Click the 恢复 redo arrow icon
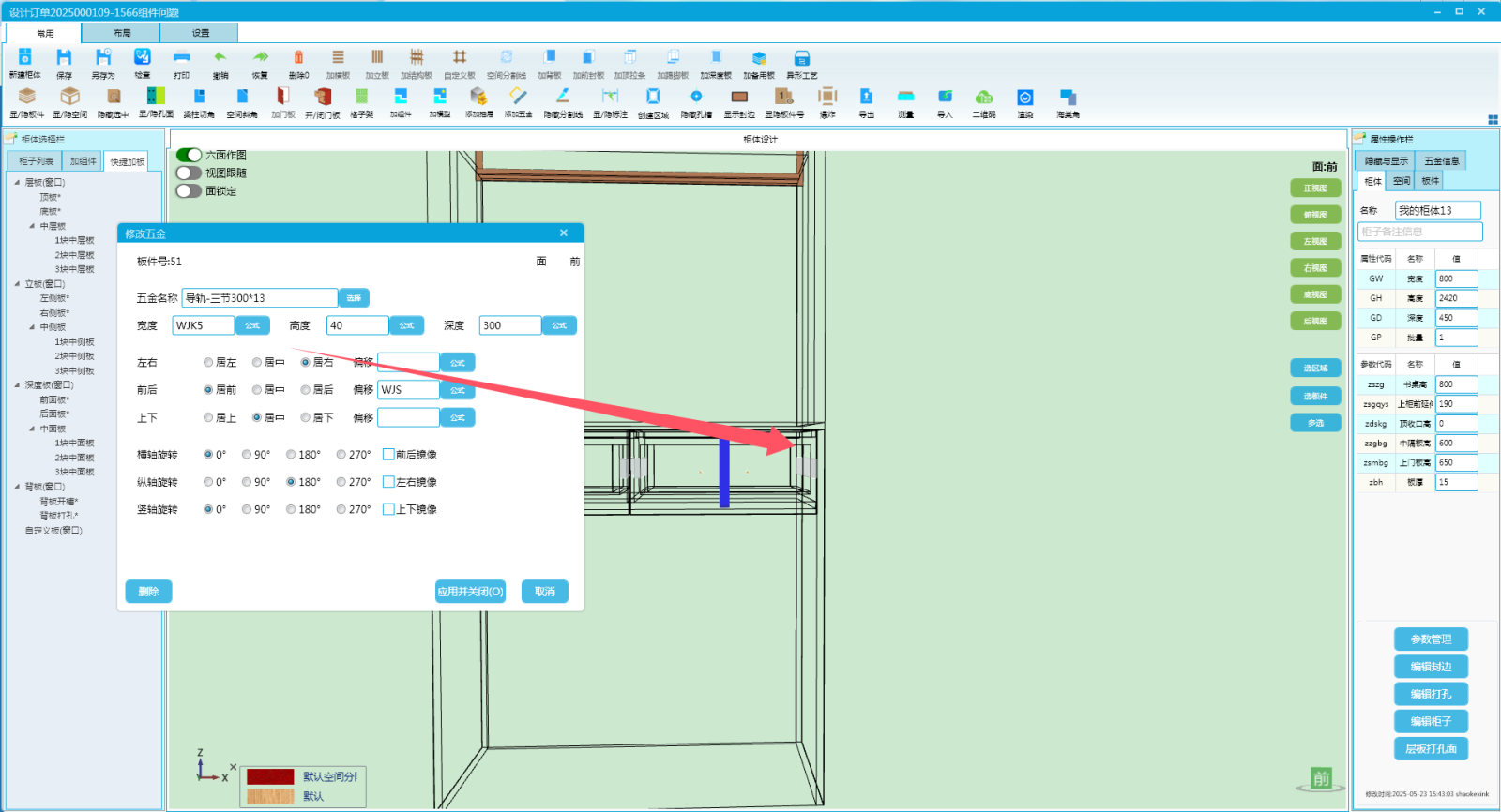This screenshot has width=1501, height=812. tap(260, 58)
